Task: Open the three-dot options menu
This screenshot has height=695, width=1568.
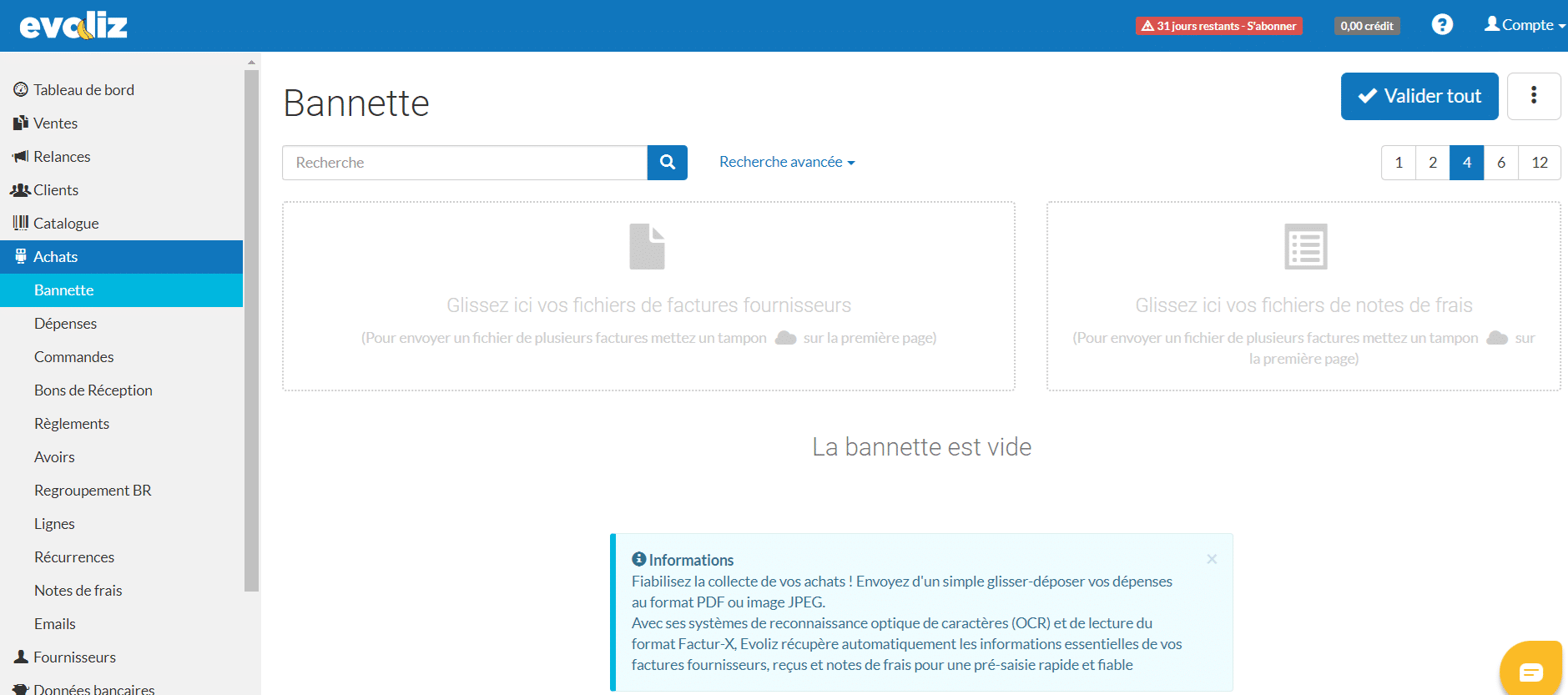Action: (1534, 96)
